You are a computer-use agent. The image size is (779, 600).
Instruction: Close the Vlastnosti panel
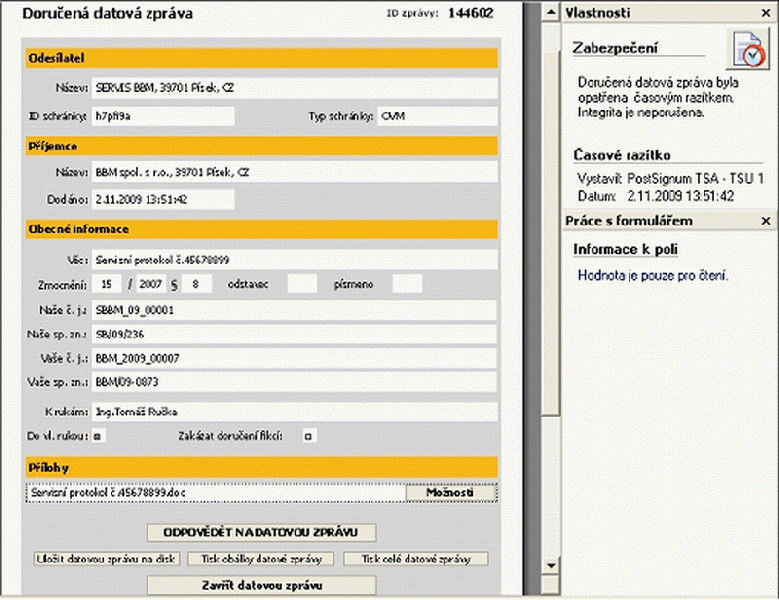(767, 13)
